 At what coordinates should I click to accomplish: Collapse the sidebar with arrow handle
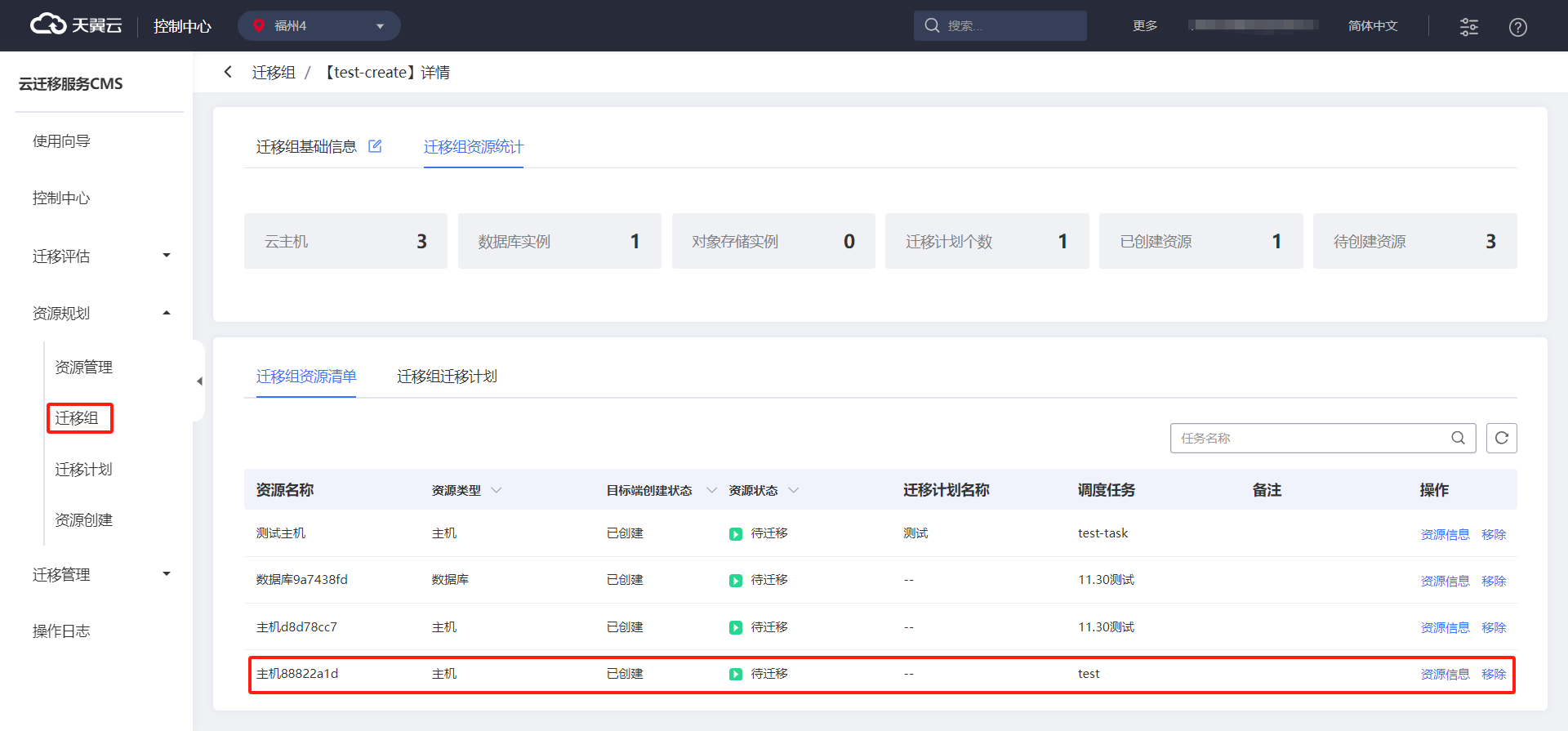point(198,381)
